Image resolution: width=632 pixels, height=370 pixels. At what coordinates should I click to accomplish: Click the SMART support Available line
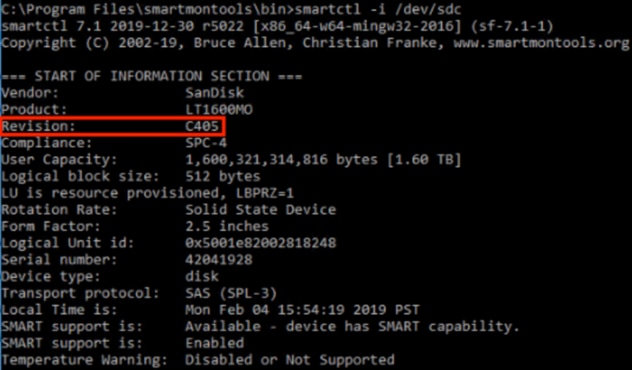coord(260,326)
